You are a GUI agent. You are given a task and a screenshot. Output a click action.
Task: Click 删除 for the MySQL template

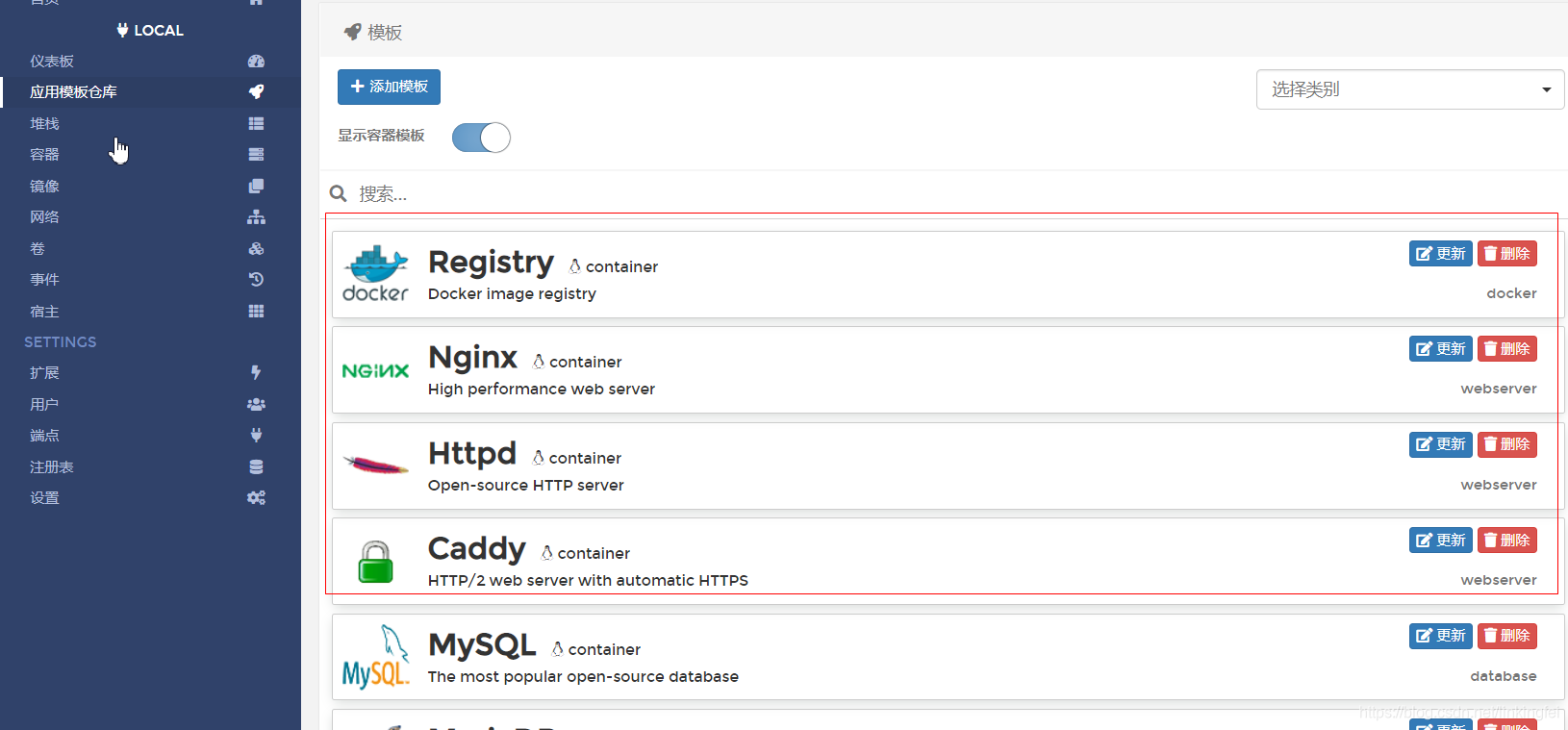coord(1506,636)
